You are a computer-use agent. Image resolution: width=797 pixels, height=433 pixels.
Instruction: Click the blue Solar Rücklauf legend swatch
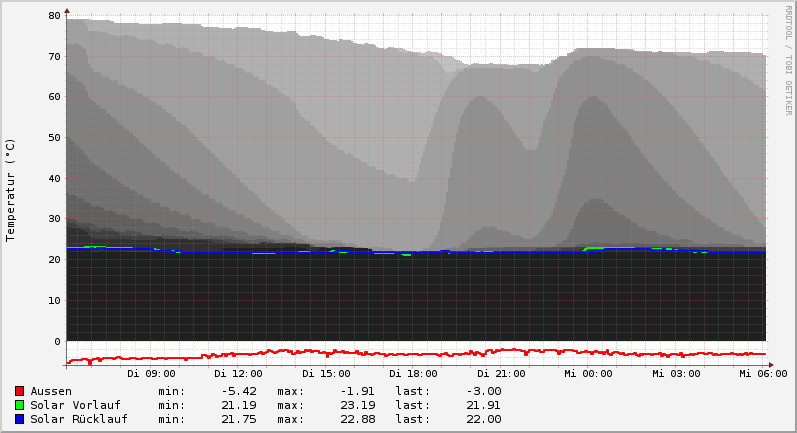[19, 419]
